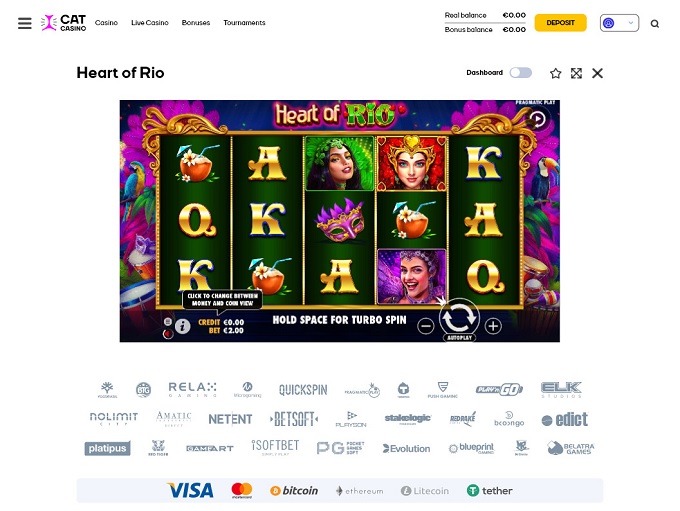680x511 pixels.
Task: Switch game to fullscreen mode
Action: coord(576,73)
